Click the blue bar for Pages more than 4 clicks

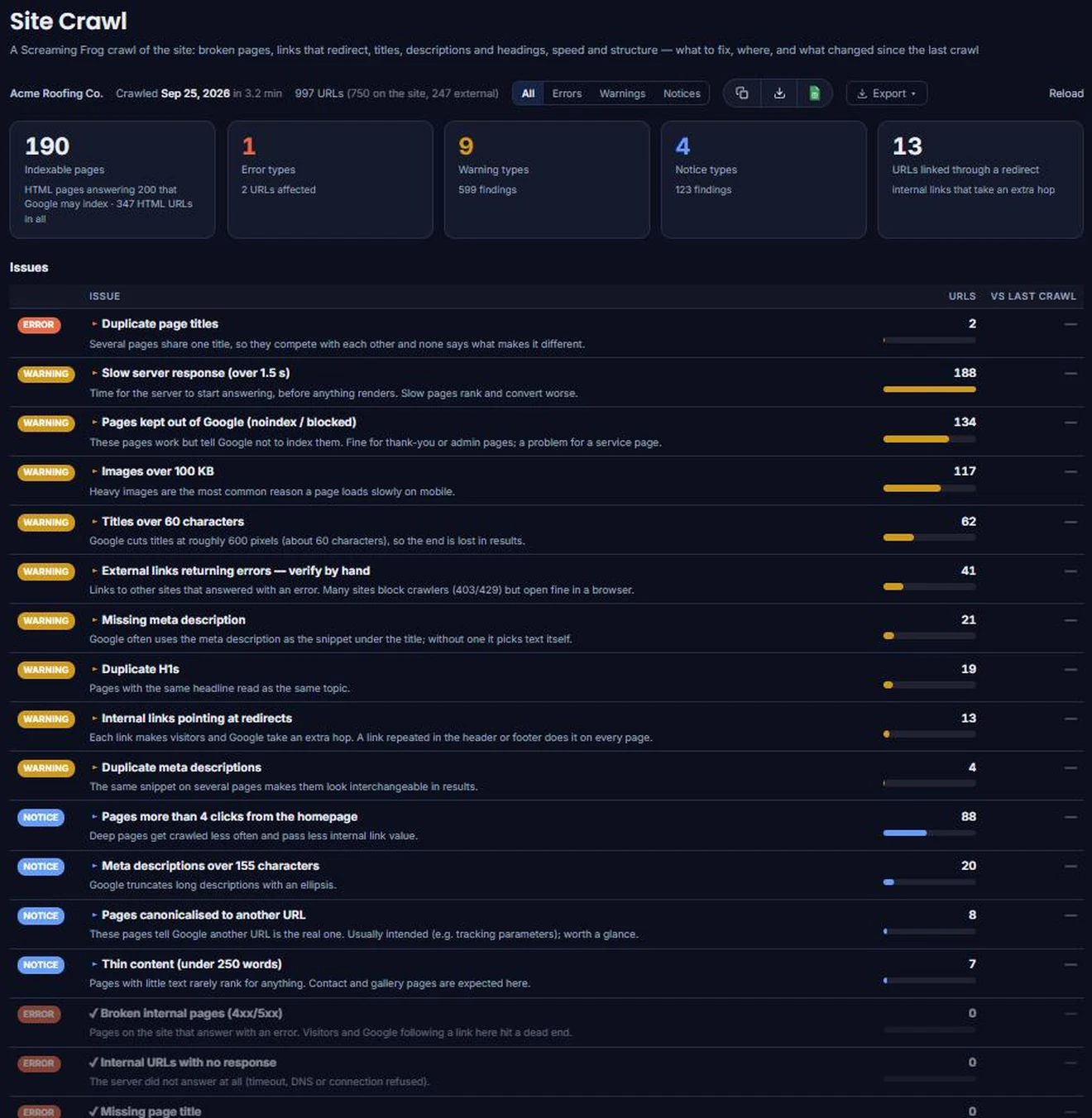pyautogui.click(x=929, y=833)
